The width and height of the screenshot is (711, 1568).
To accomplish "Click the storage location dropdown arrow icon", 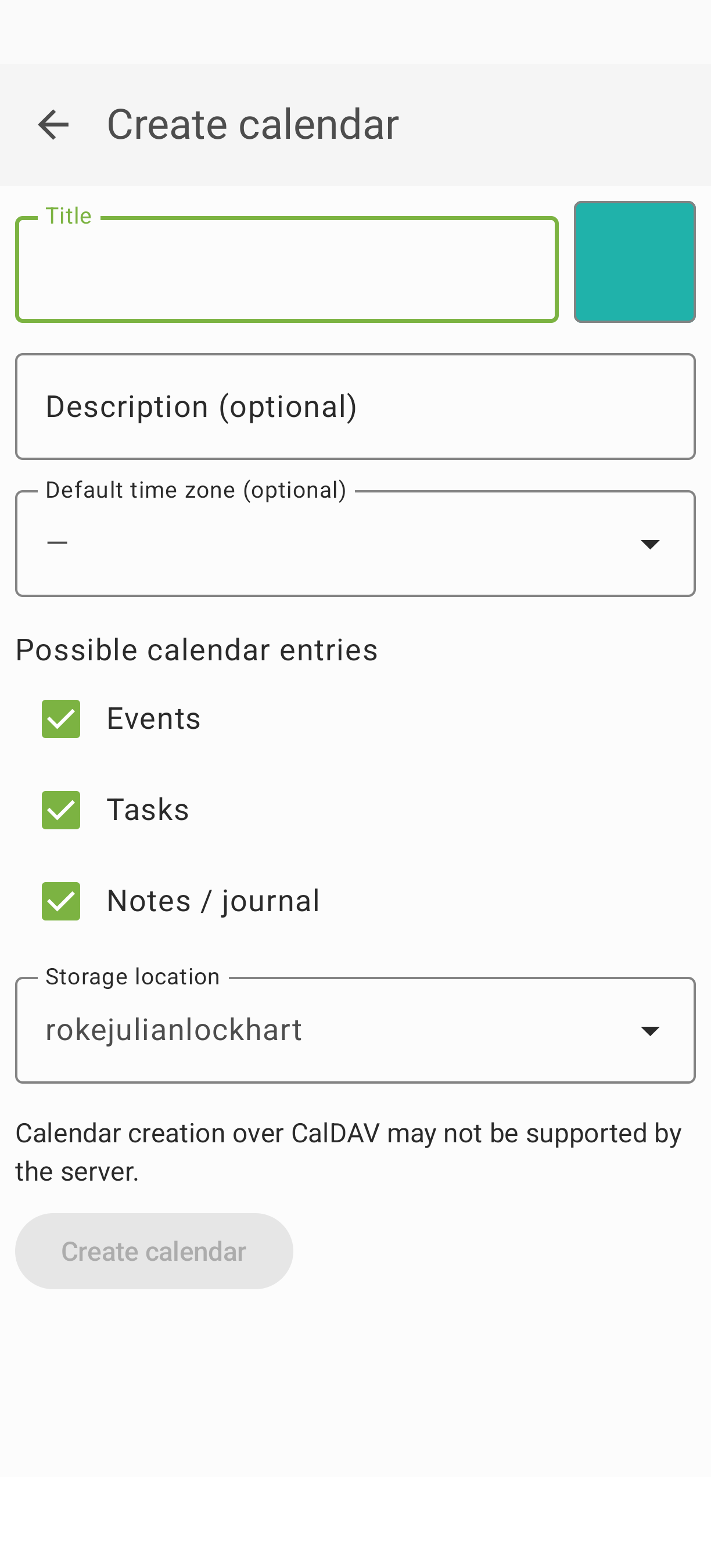I will pos(649,1030).
